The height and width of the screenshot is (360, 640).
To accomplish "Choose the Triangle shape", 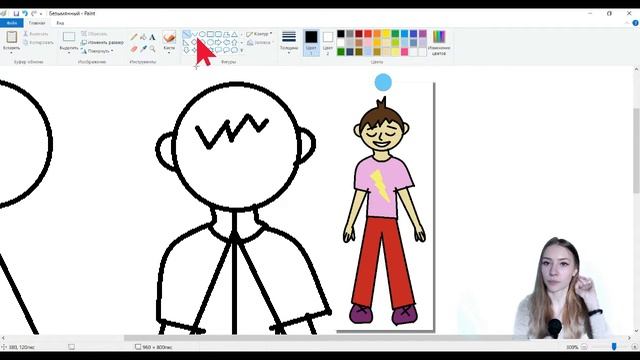I will (x=234, y=34).
